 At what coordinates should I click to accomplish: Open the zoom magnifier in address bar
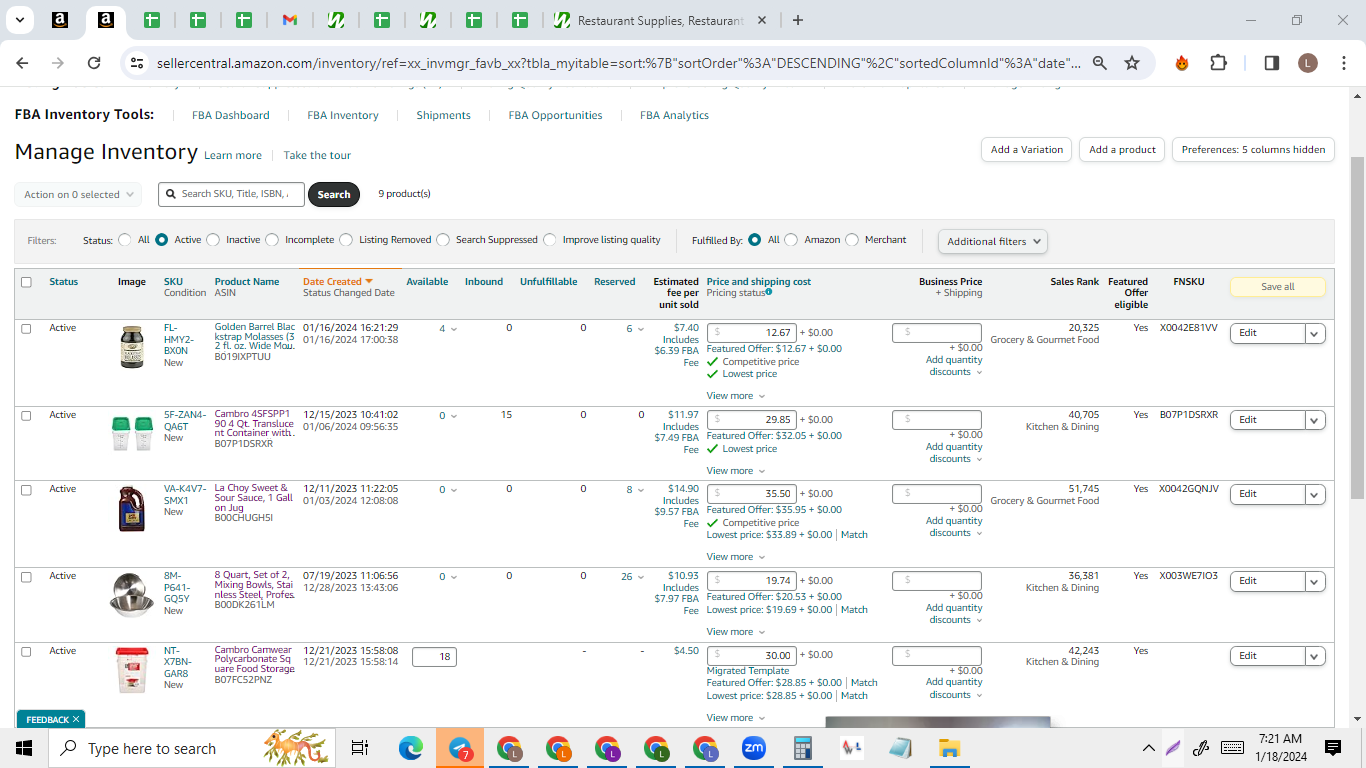click(1100, 63)
